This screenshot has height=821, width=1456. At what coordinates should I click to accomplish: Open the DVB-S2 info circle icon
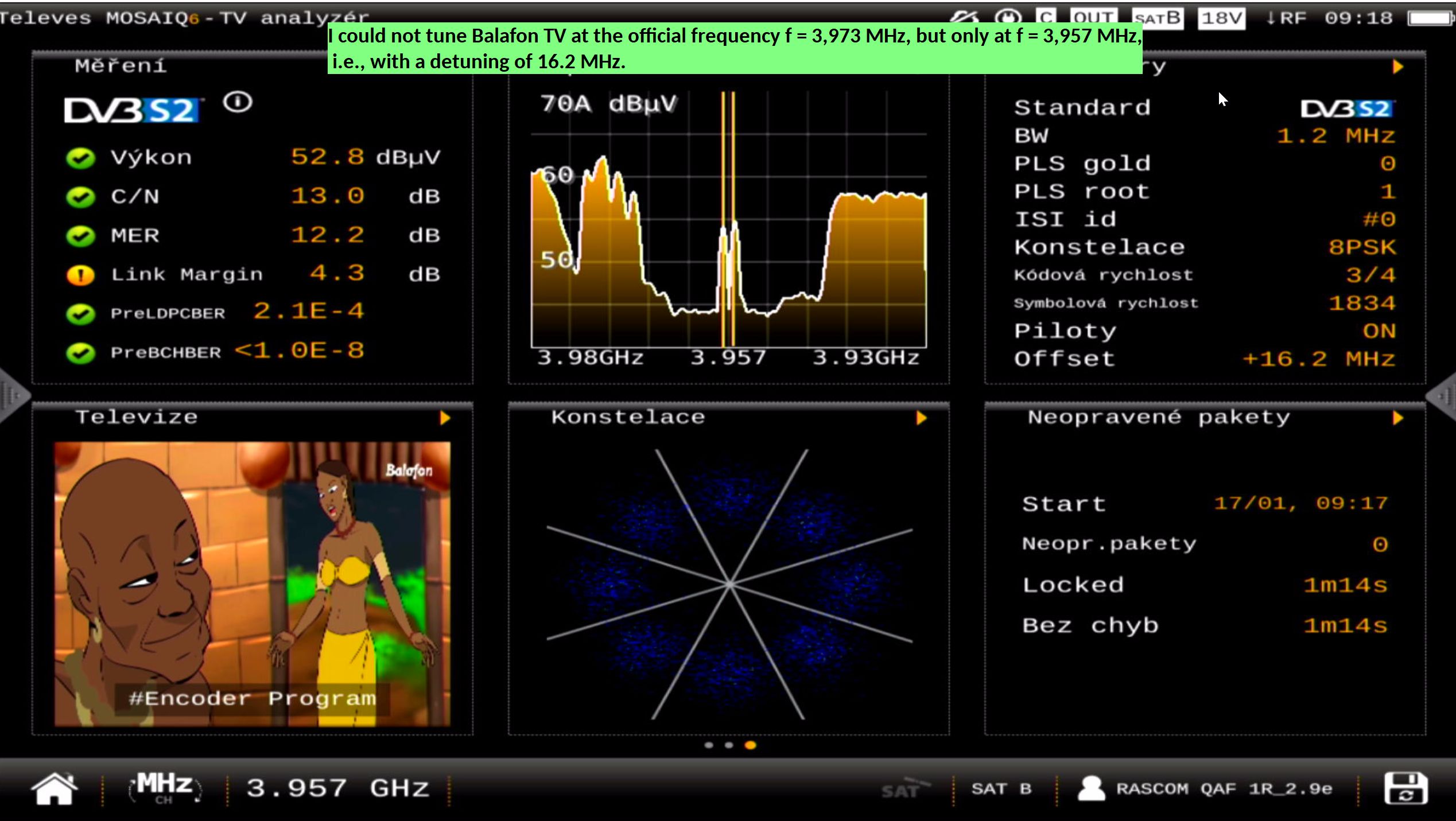coord(238,103)
